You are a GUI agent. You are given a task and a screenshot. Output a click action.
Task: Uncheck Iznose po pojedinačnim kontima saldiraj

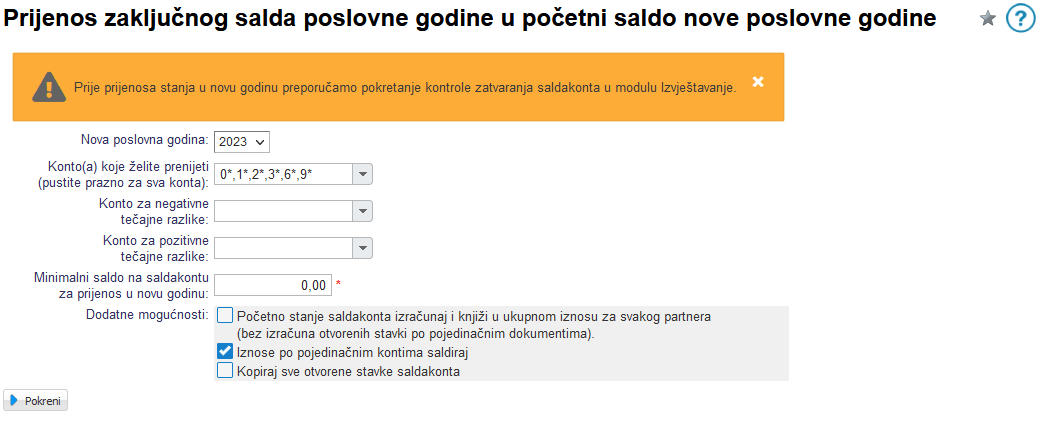coord(225,352)
